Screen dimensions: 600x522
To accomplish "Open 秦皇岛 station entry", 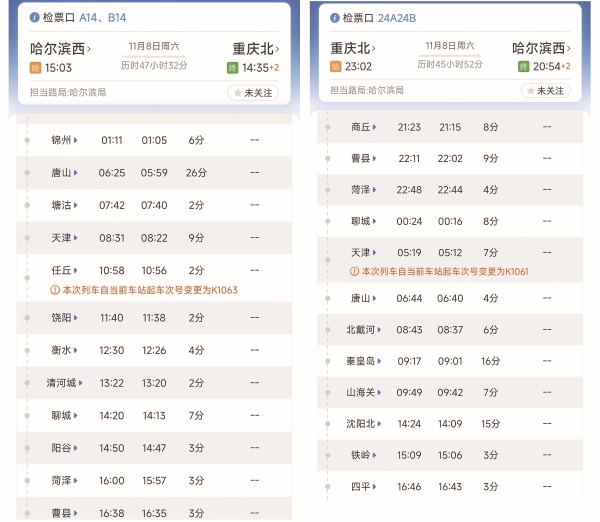I will (x=362, y=362).
